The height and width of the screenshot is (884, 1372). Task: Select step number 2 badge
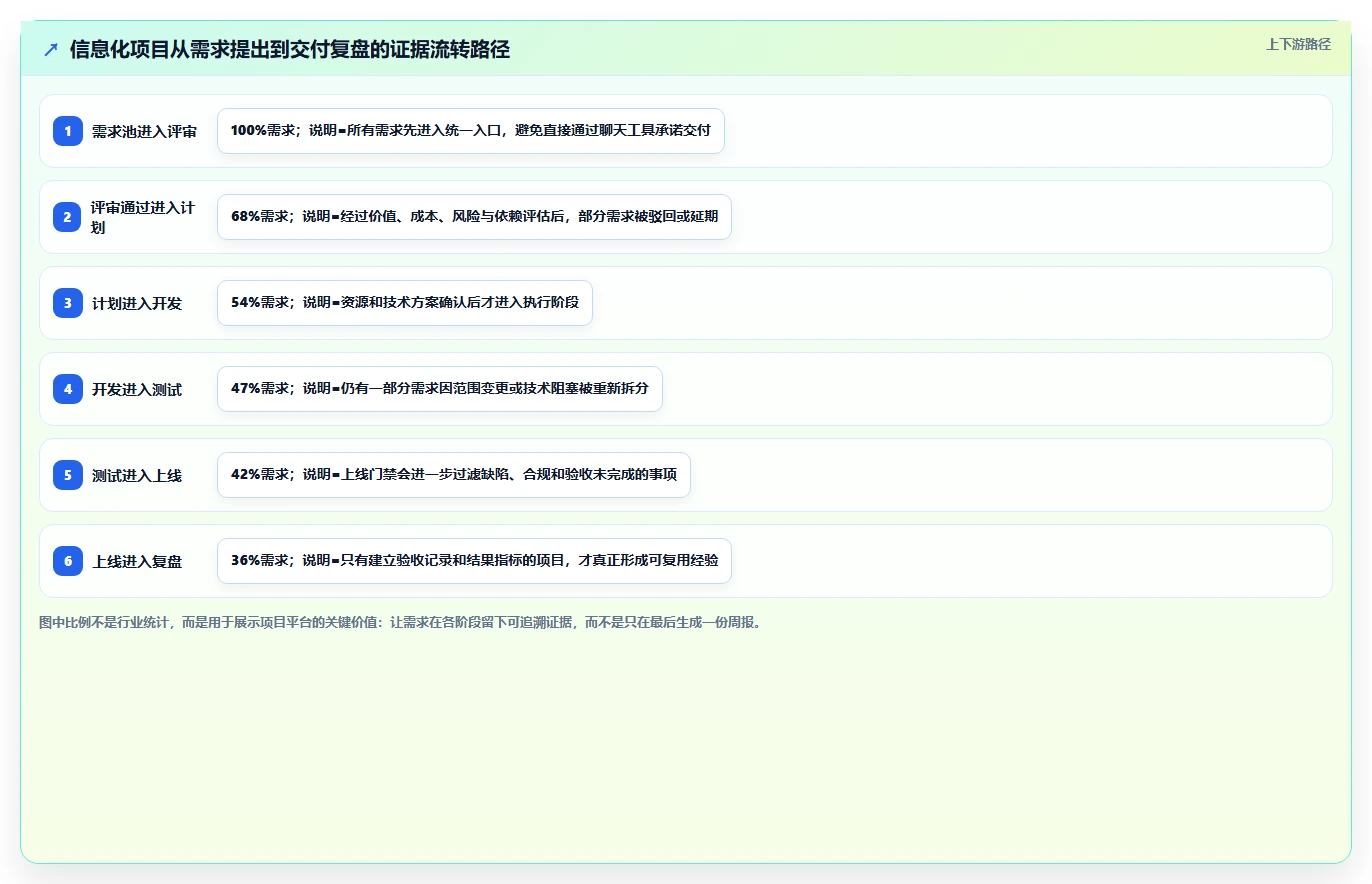pos(68,217)
